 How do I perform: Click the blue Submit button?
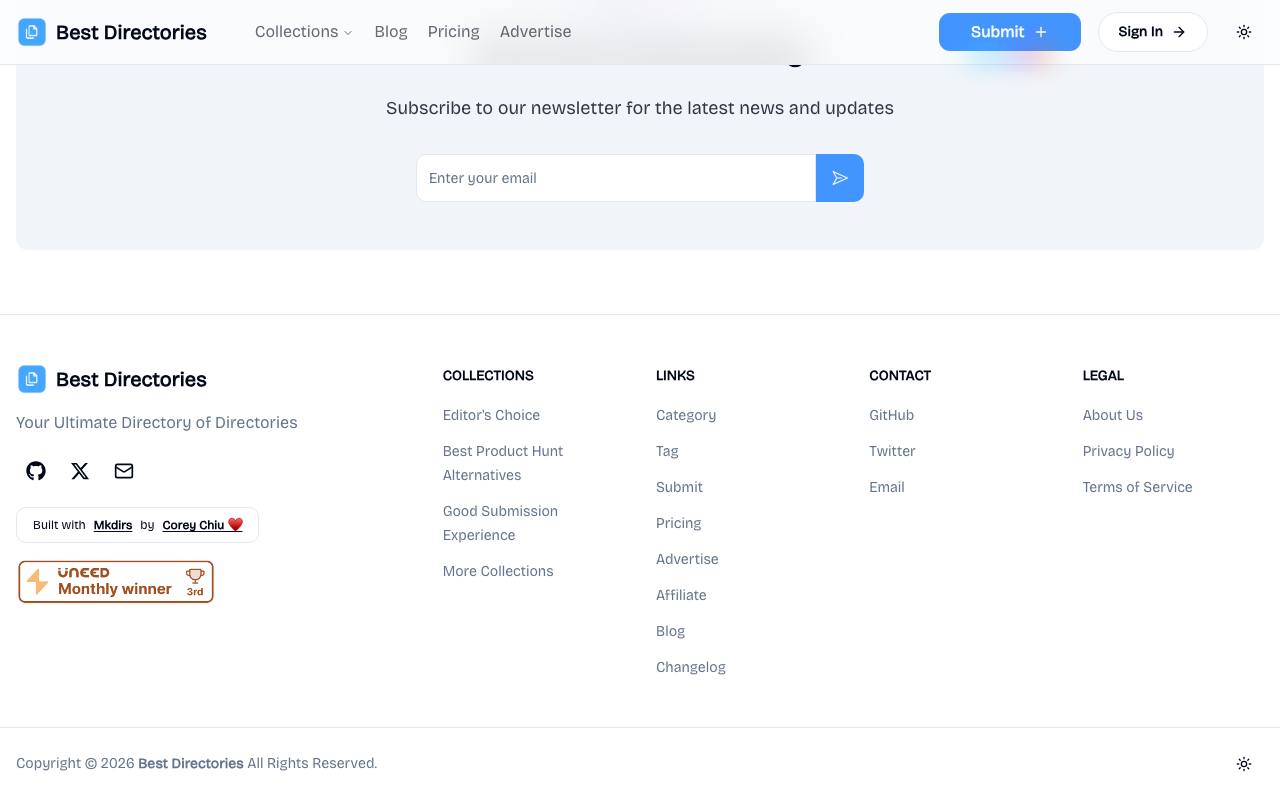click(x=1010, y=32)
